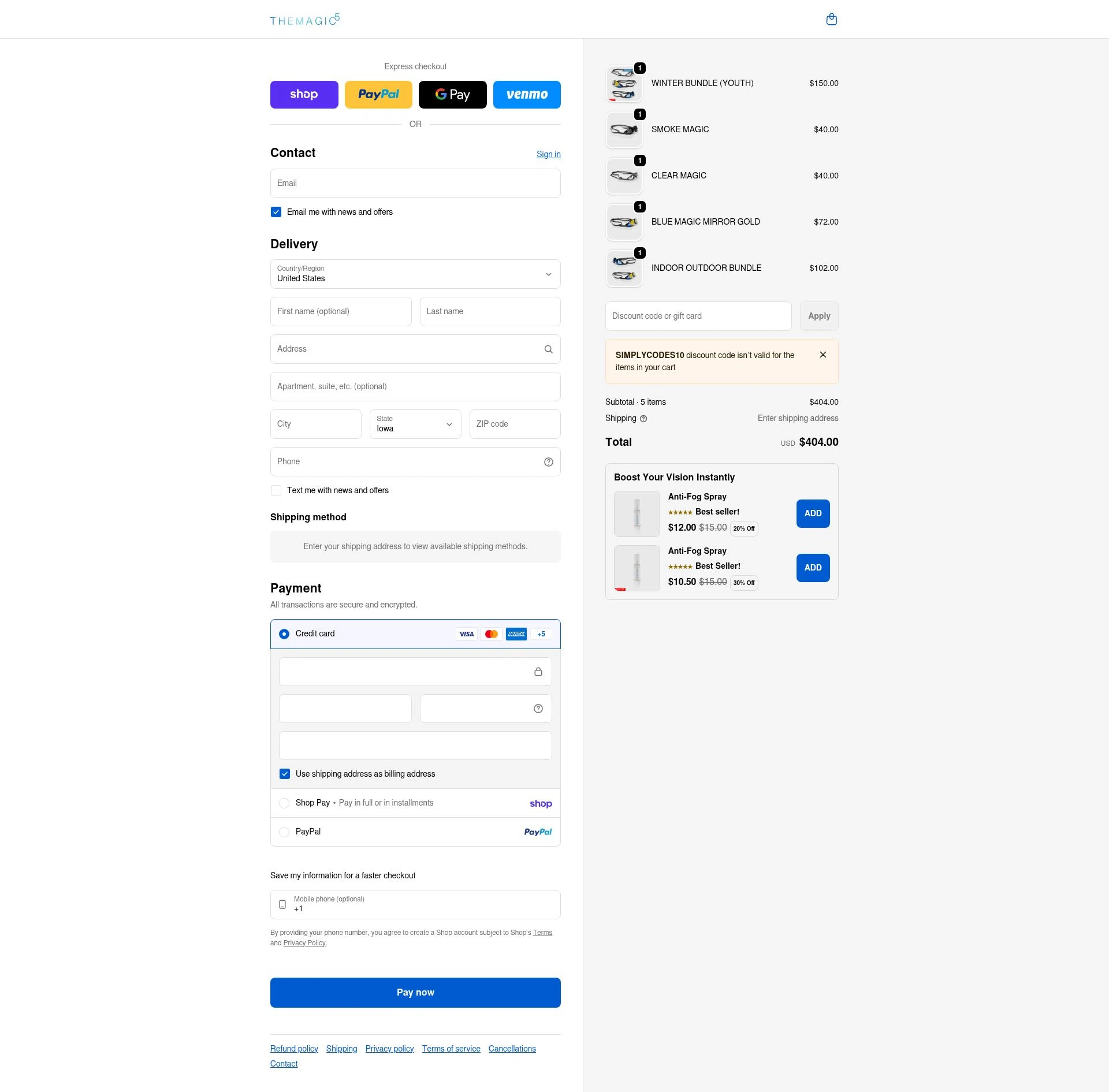Enable Text me with news and offers
Screen dimensions: 1109x1092
coord(276,490)
